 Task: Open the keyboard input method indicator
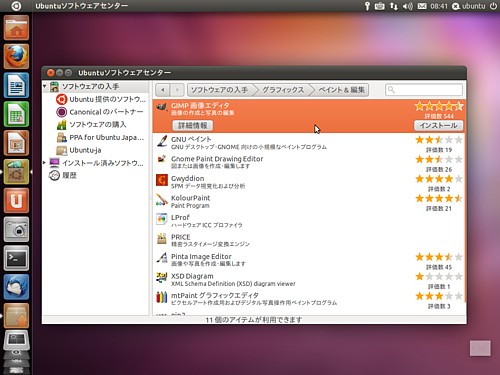pyautogui.click(x=379, y=6)
